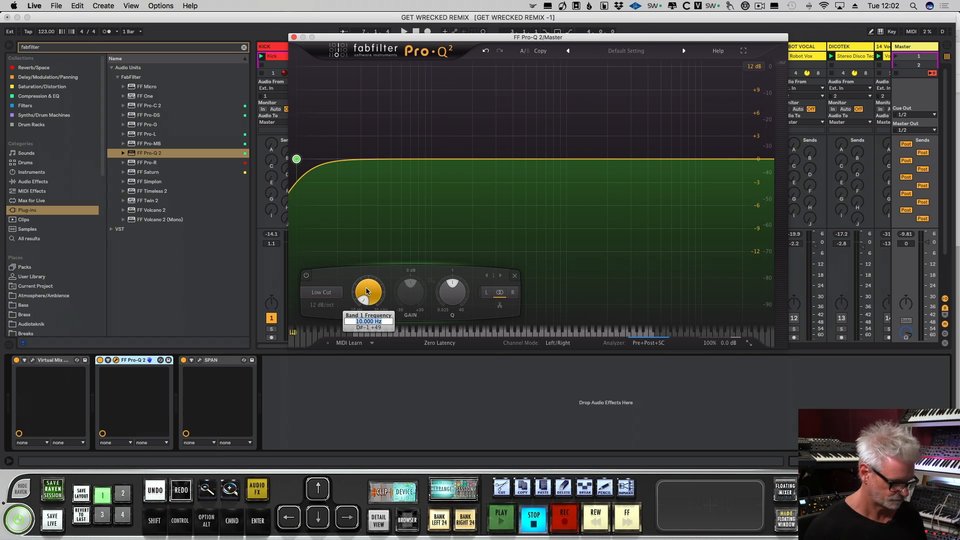Open the Left/Right channel mode selector
The image size is (960, 540).
558,343
